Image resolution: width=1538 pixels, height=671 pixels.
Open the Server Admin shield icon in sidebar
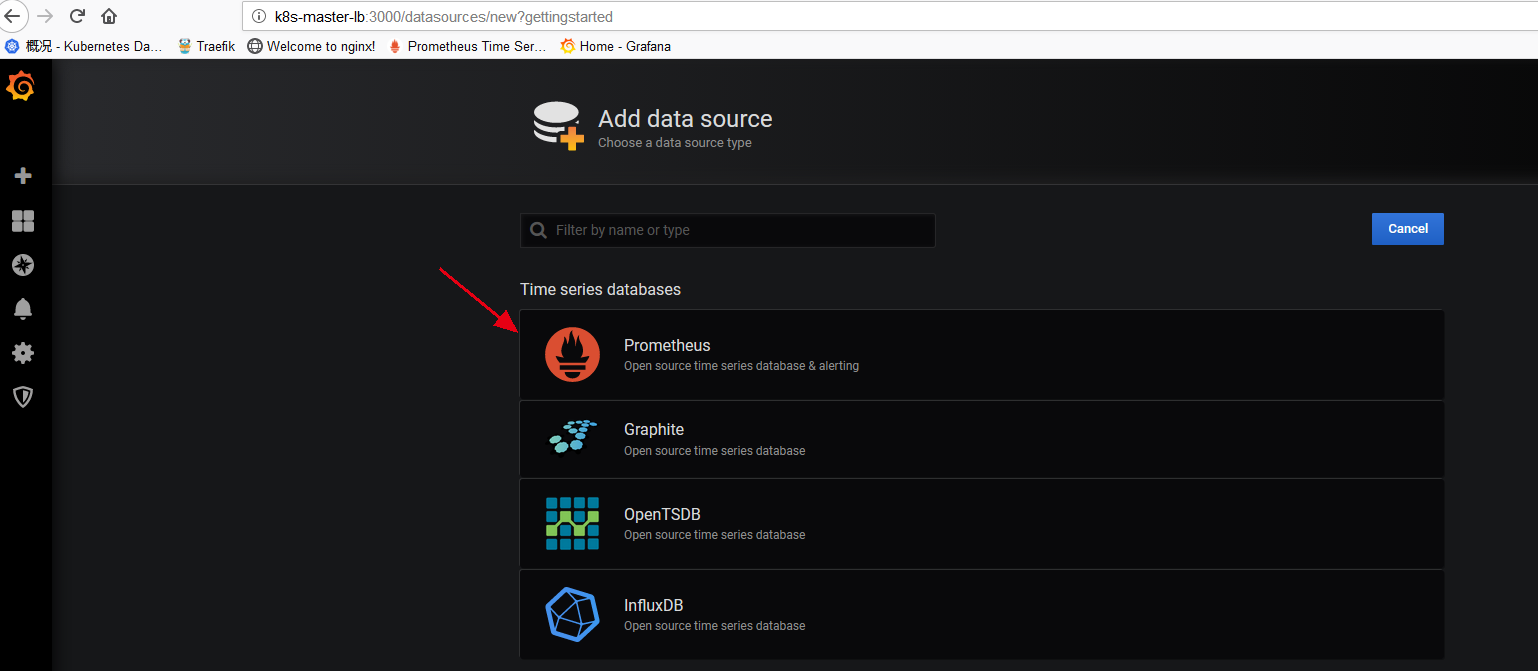pos(22,397)
